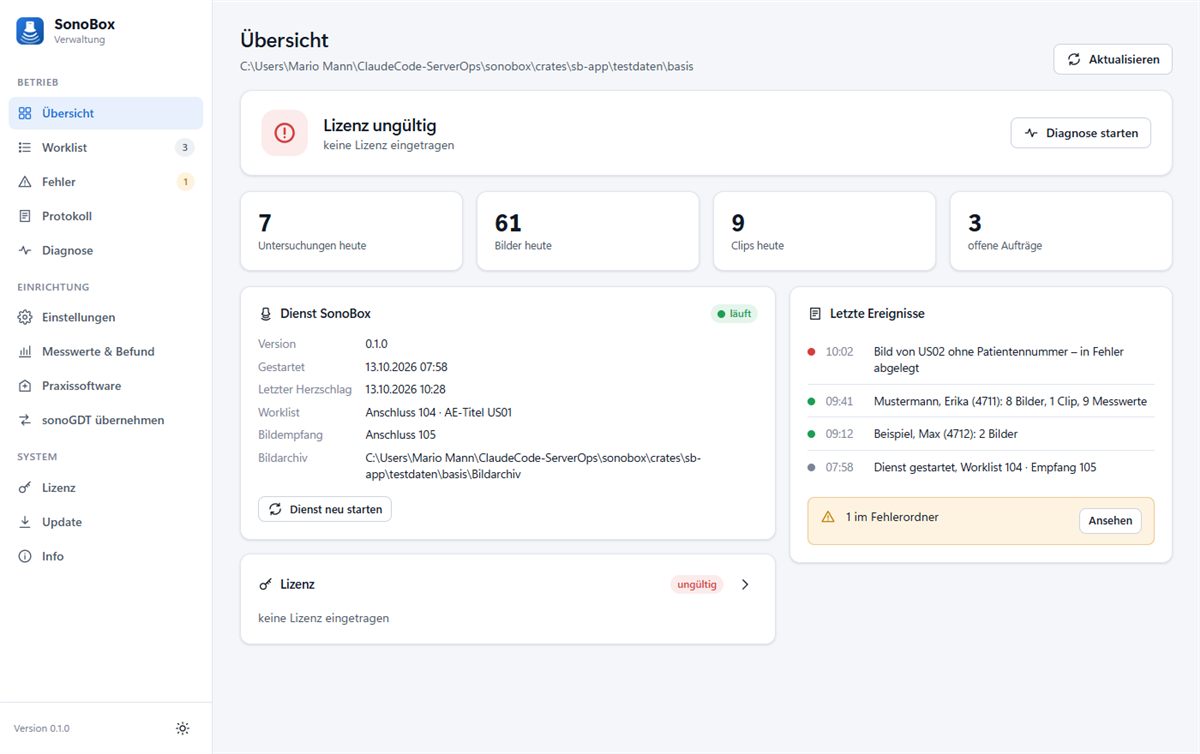1200x754 pixels.
Task: Click the Info circle icon
Action: (x=25, y=556)
